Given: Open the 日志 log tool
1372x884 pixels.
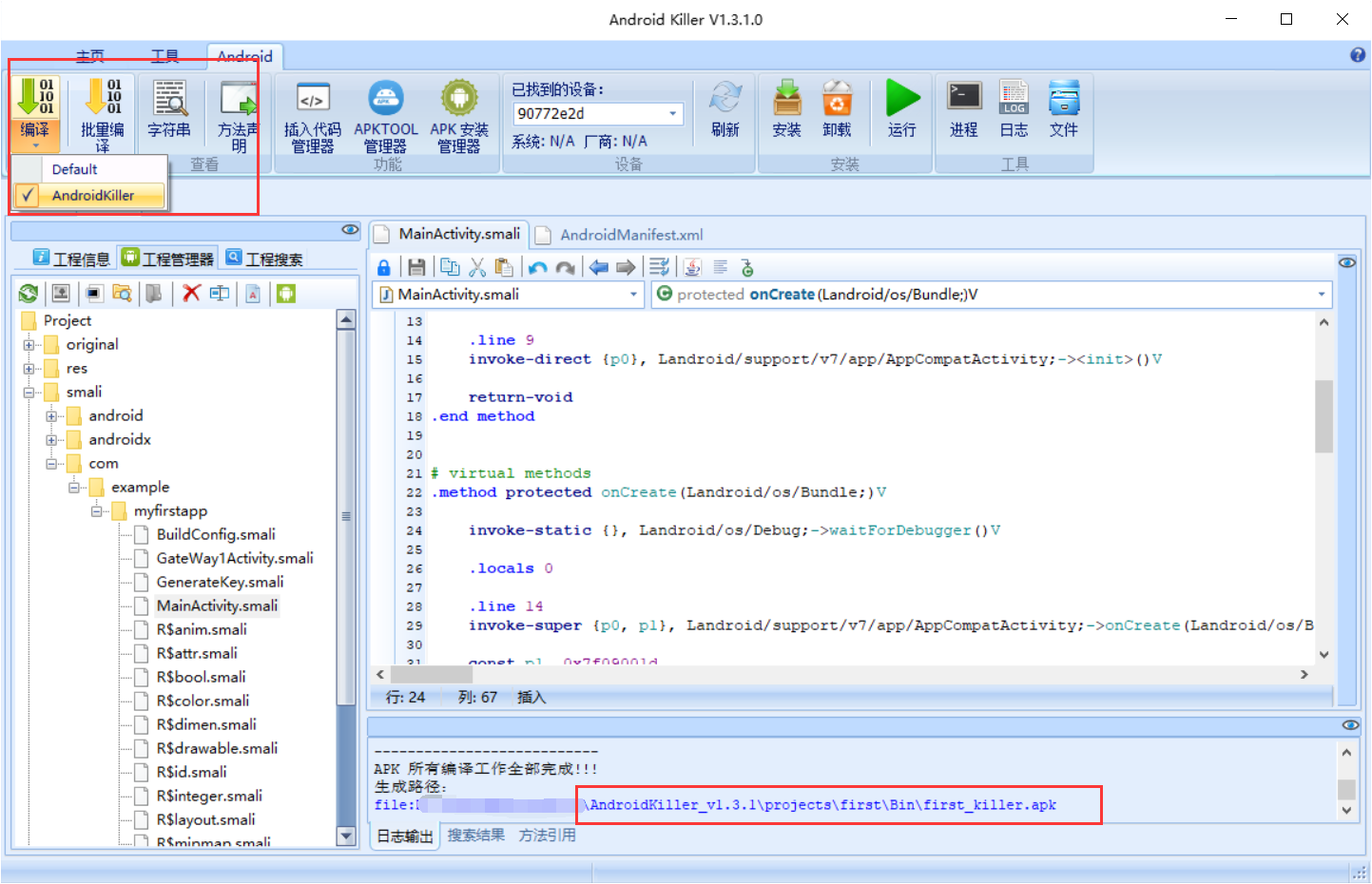Looking at the screenshot, I should click(x=1014, y=109).
